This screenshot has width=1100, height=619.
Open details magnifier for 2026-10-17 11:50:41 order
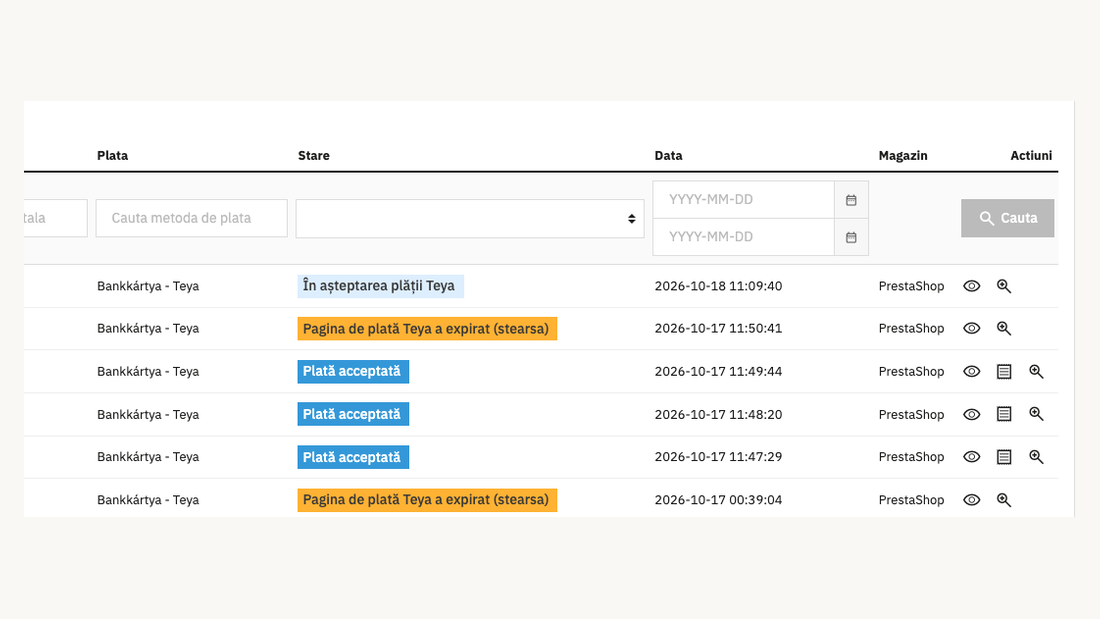point(1004,328)
